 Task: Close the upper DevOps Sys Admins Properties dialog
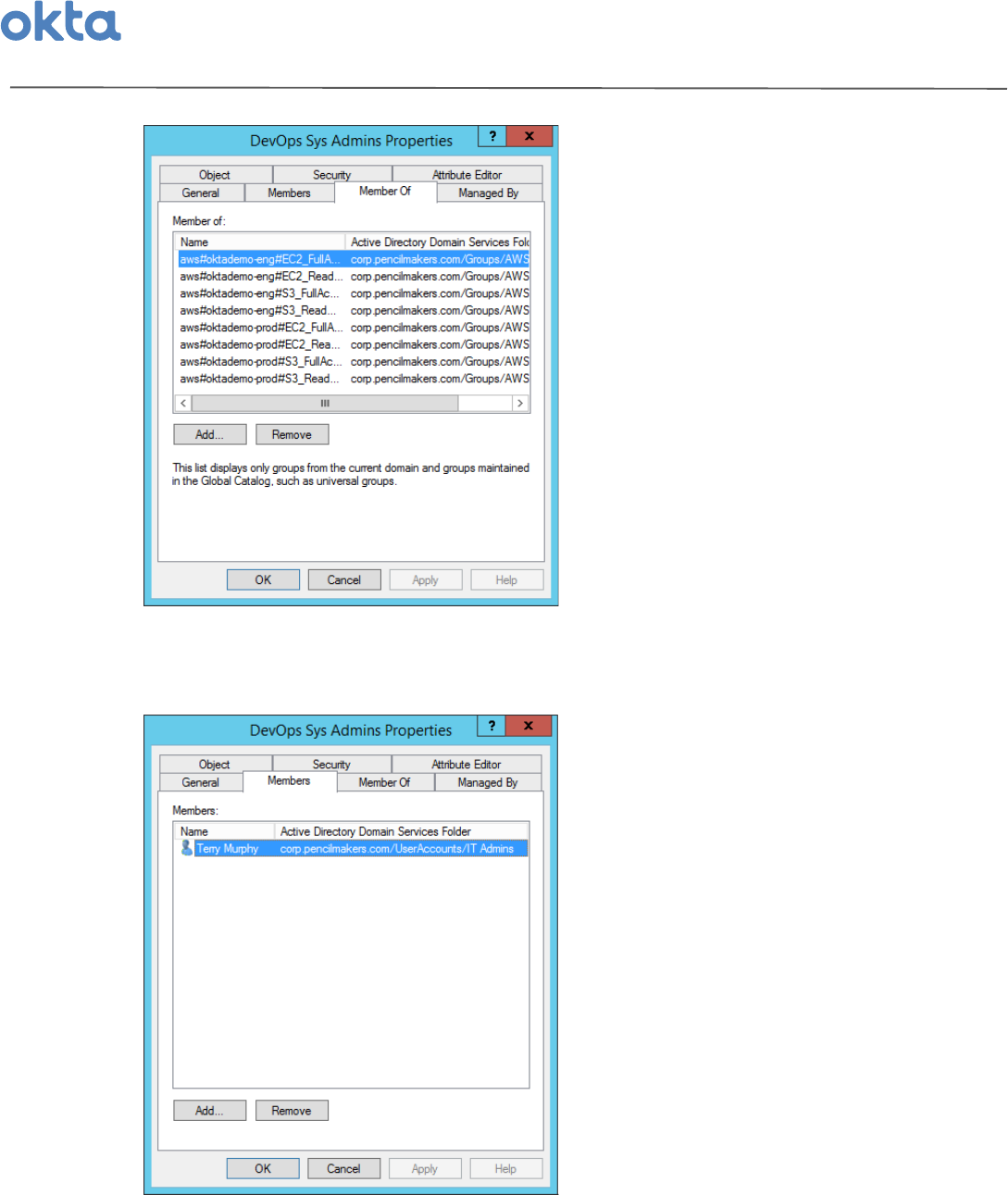(529, 136)
